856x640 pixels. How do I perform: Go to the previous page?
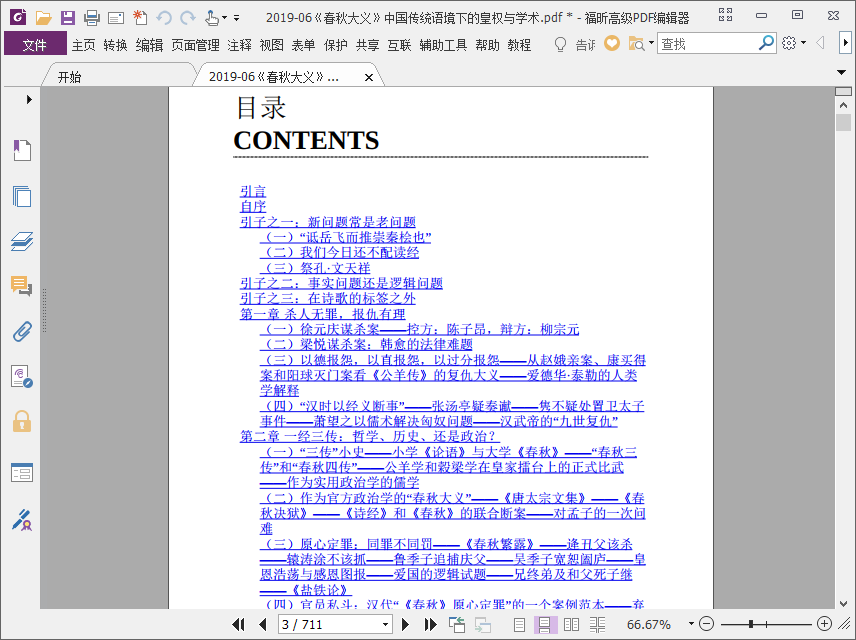point(263,624)
